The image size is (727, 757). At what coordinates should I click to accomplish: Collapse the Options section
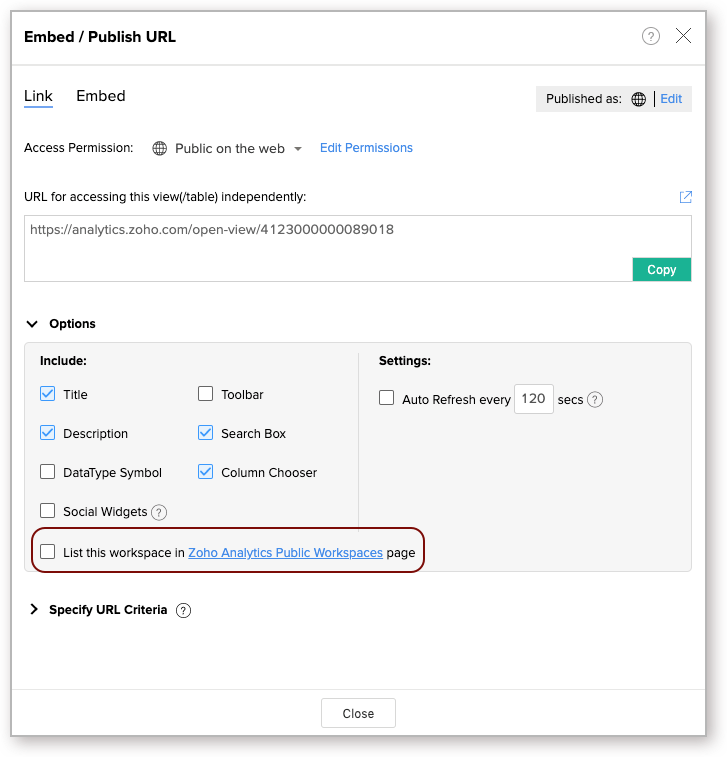(x=32, y=324)
